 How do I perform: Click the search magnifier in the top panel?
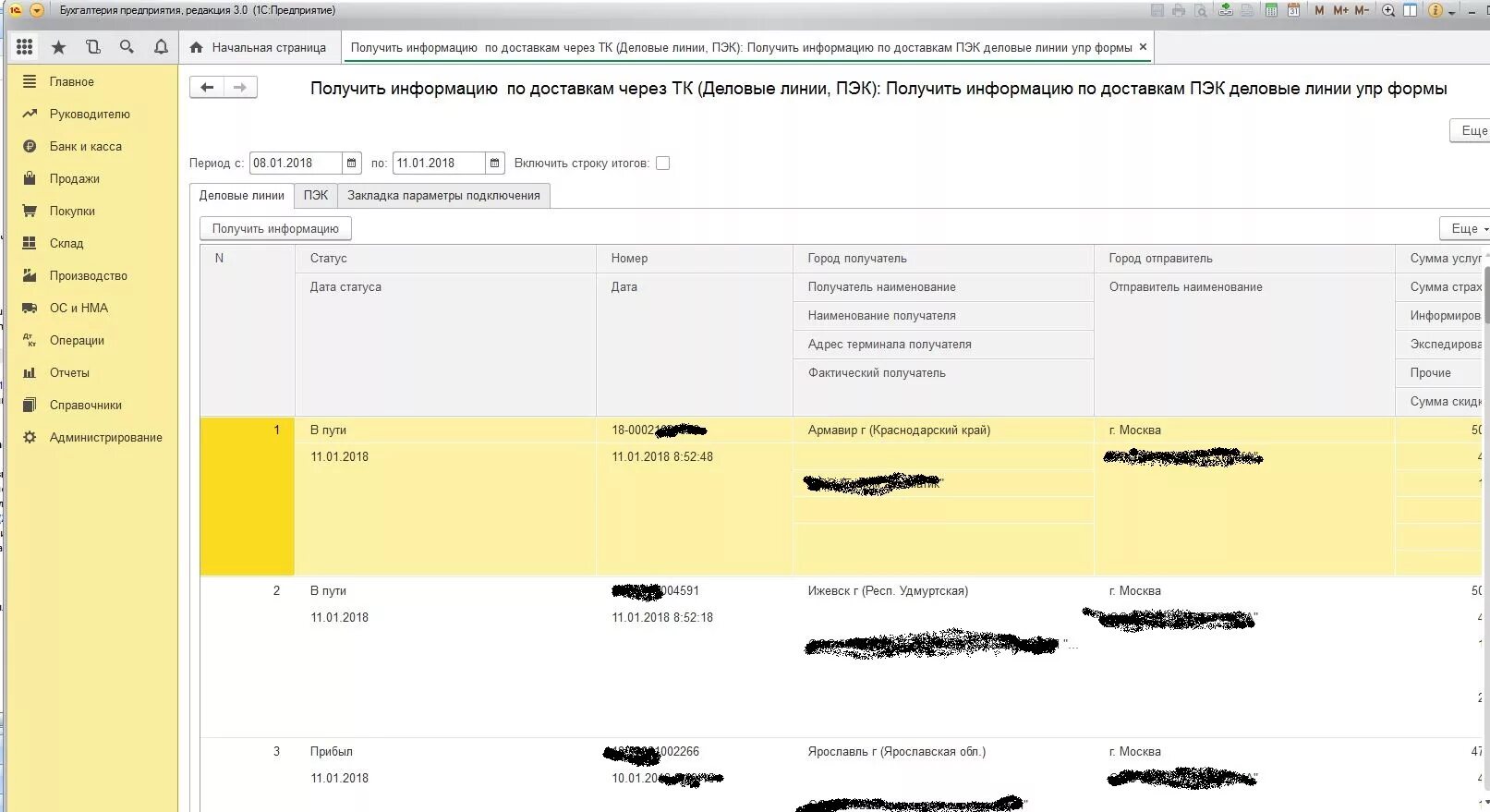coord(127,47)
